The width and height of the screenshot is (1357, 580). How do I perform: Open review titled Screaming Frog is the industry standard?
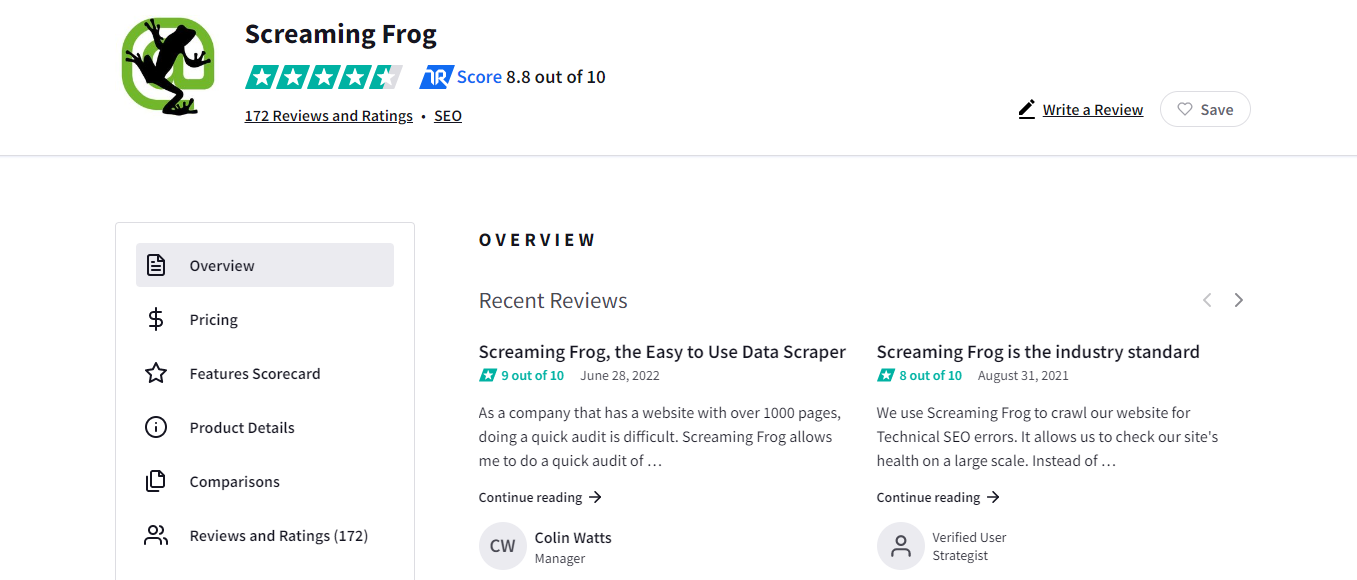pos(1038,351)
